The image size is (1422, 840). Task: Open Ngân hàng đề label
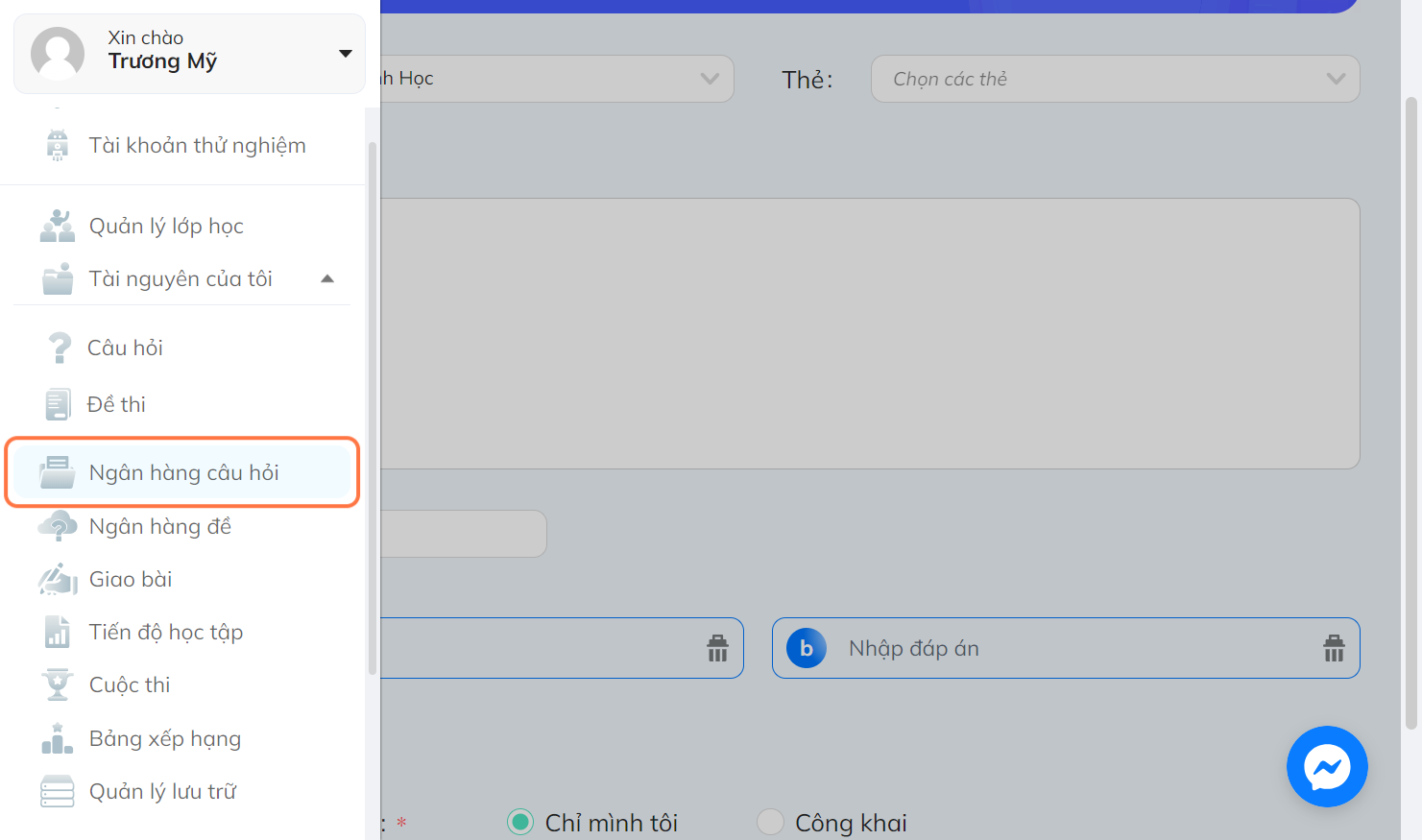pyautogui.click(x=160, y=526)
